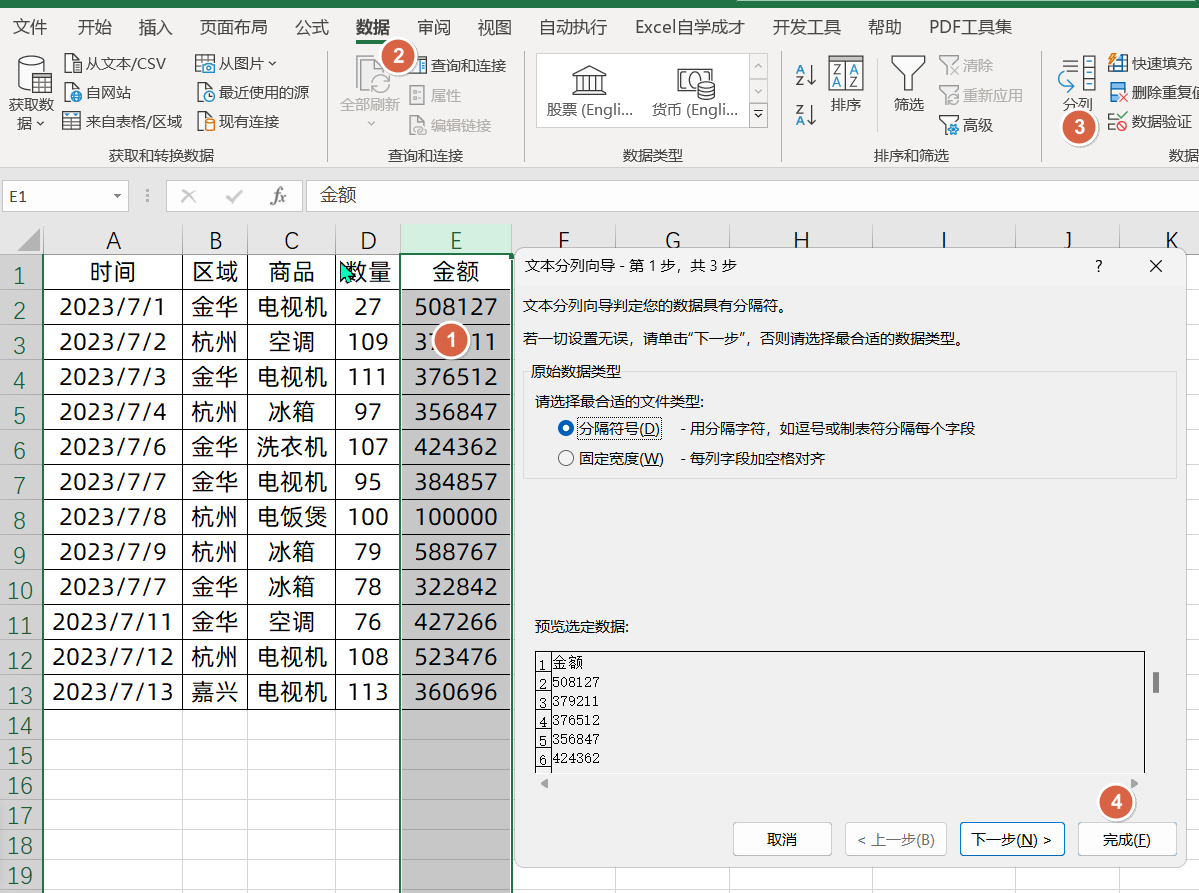Click cell with amount 508127
Viewport: 1199px width, 893px height.
[456, 307]
